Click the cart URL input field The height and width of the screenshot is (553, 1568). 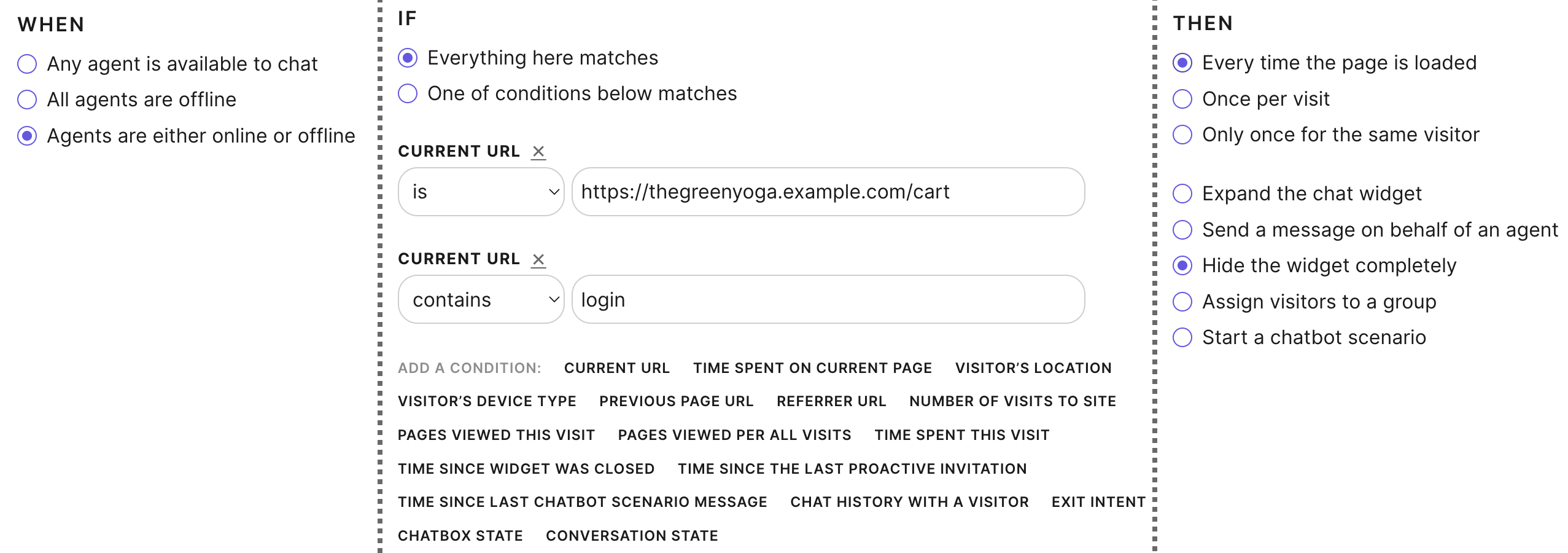[x=828, y=191]
